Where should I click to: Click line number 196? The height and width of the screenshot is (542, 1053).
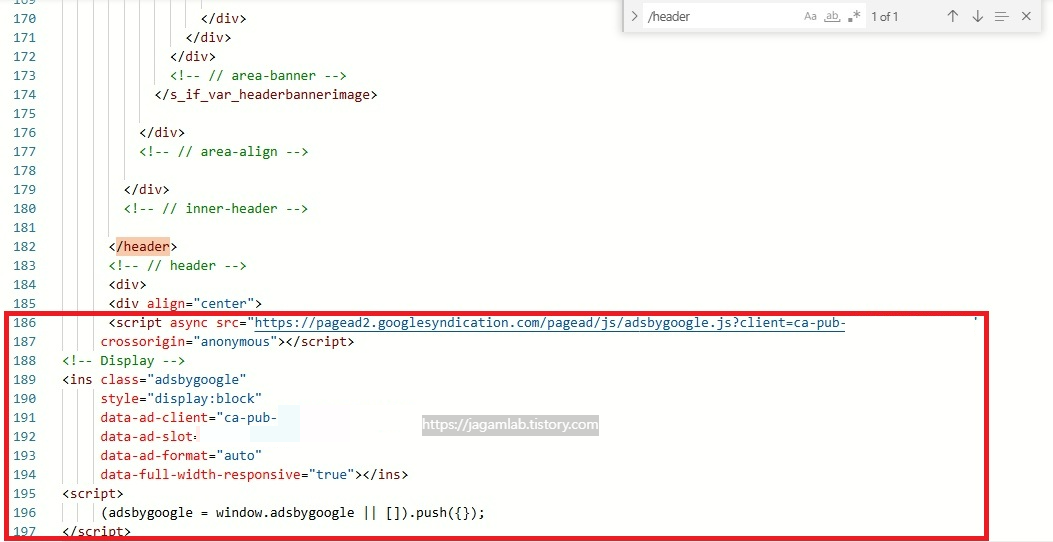pyautogui.click(x=25, y=512)
